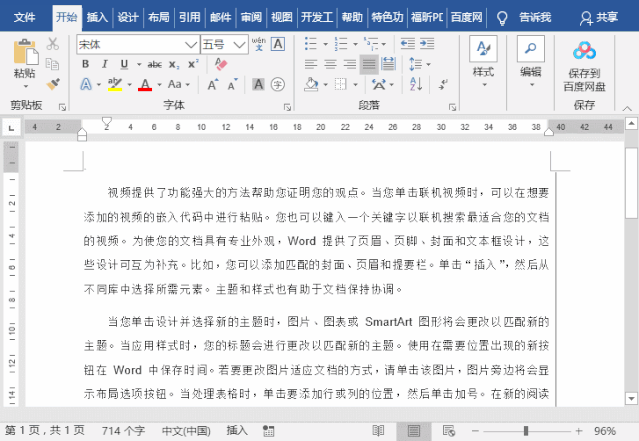Open the Tell Me lightbulb search
Viewport: 639px width, 441px height.
pyautogui.click(x=502, y=18)
